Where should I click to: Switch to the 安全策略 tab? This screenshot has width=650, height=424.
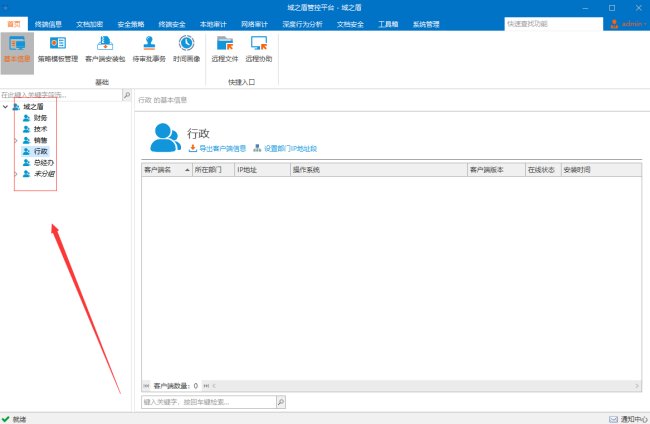coord(131,24)
